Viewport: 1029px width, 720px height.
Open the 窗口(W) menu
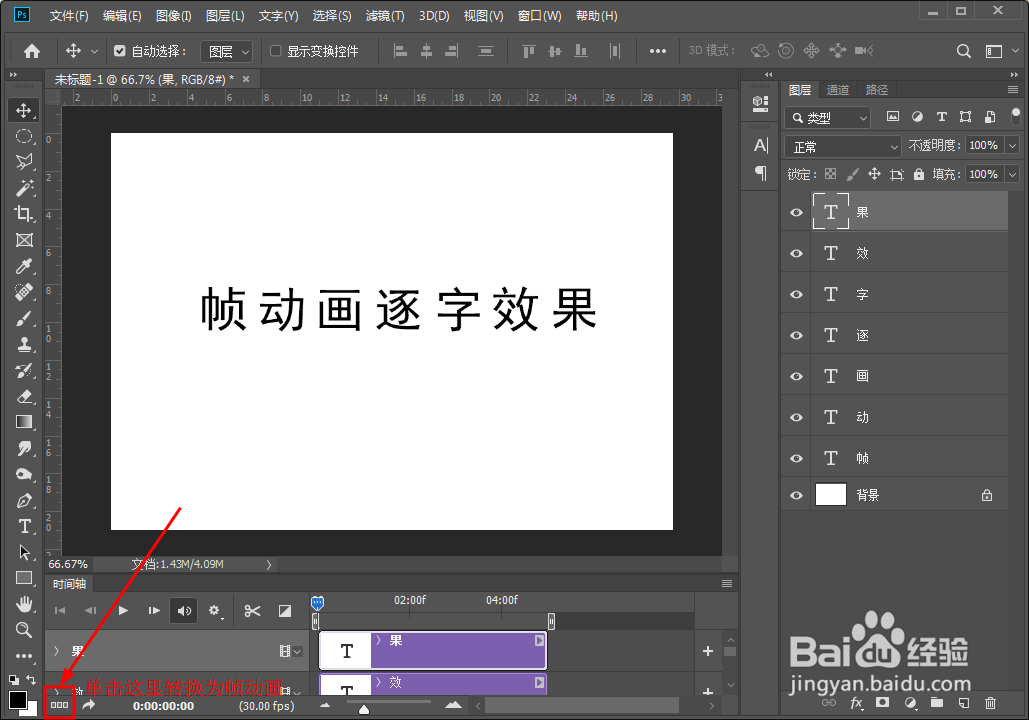[539, 16]
